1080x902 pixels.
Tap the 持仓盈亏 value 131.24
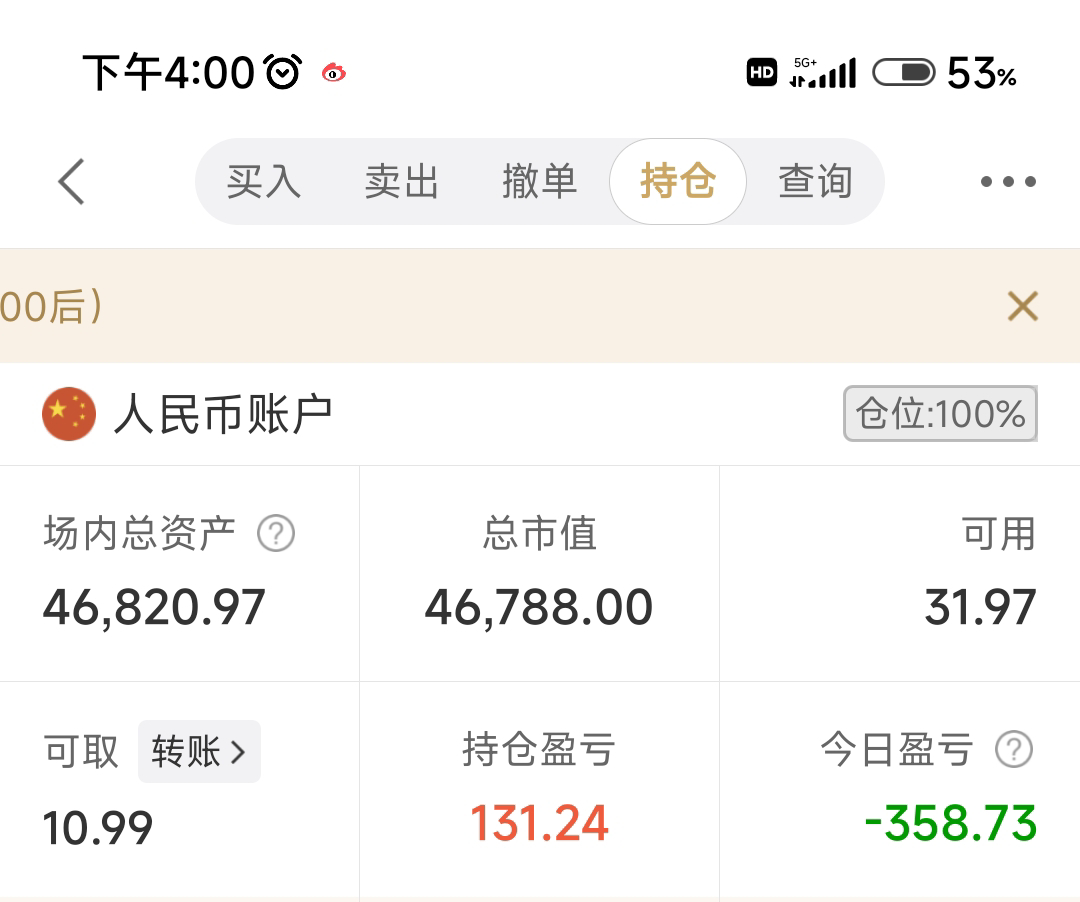click(x=539, y=824)
